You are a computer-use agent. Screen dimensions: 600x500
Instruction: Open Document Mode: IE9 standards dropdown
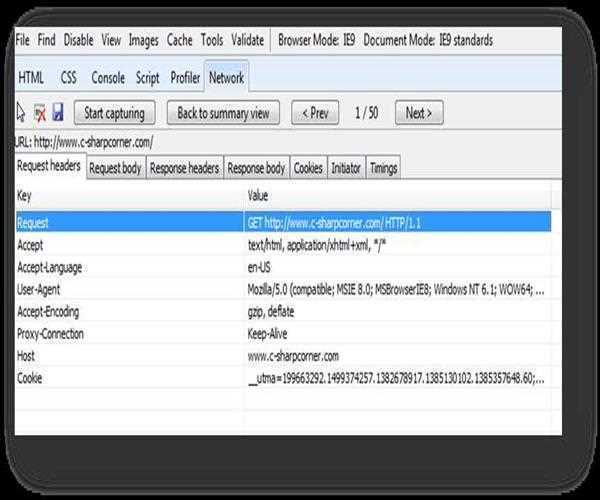pyautogui.click(x=428, y=40)
